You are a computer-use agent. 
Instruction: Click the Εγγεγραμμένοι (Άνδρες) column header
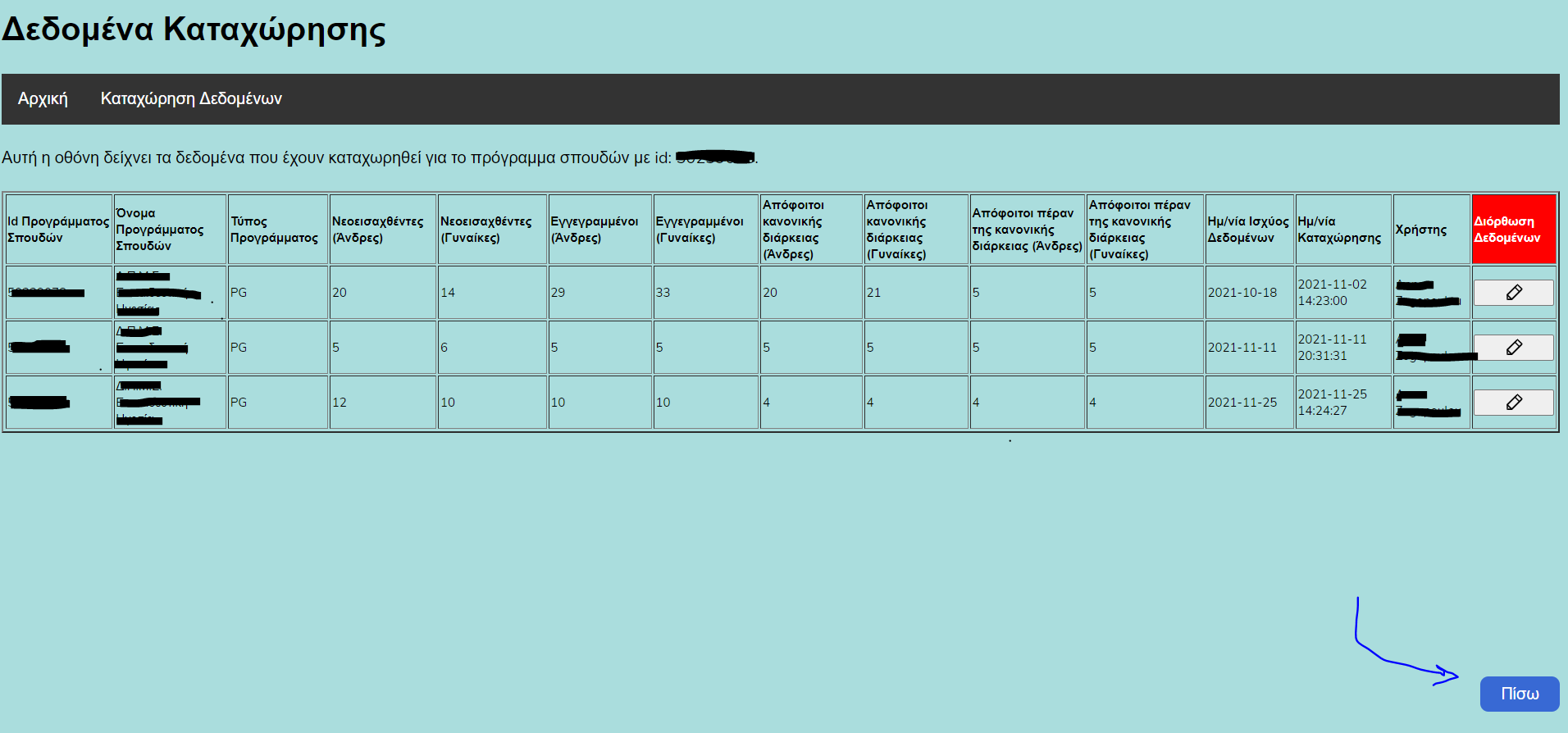[x=600, y=230]
